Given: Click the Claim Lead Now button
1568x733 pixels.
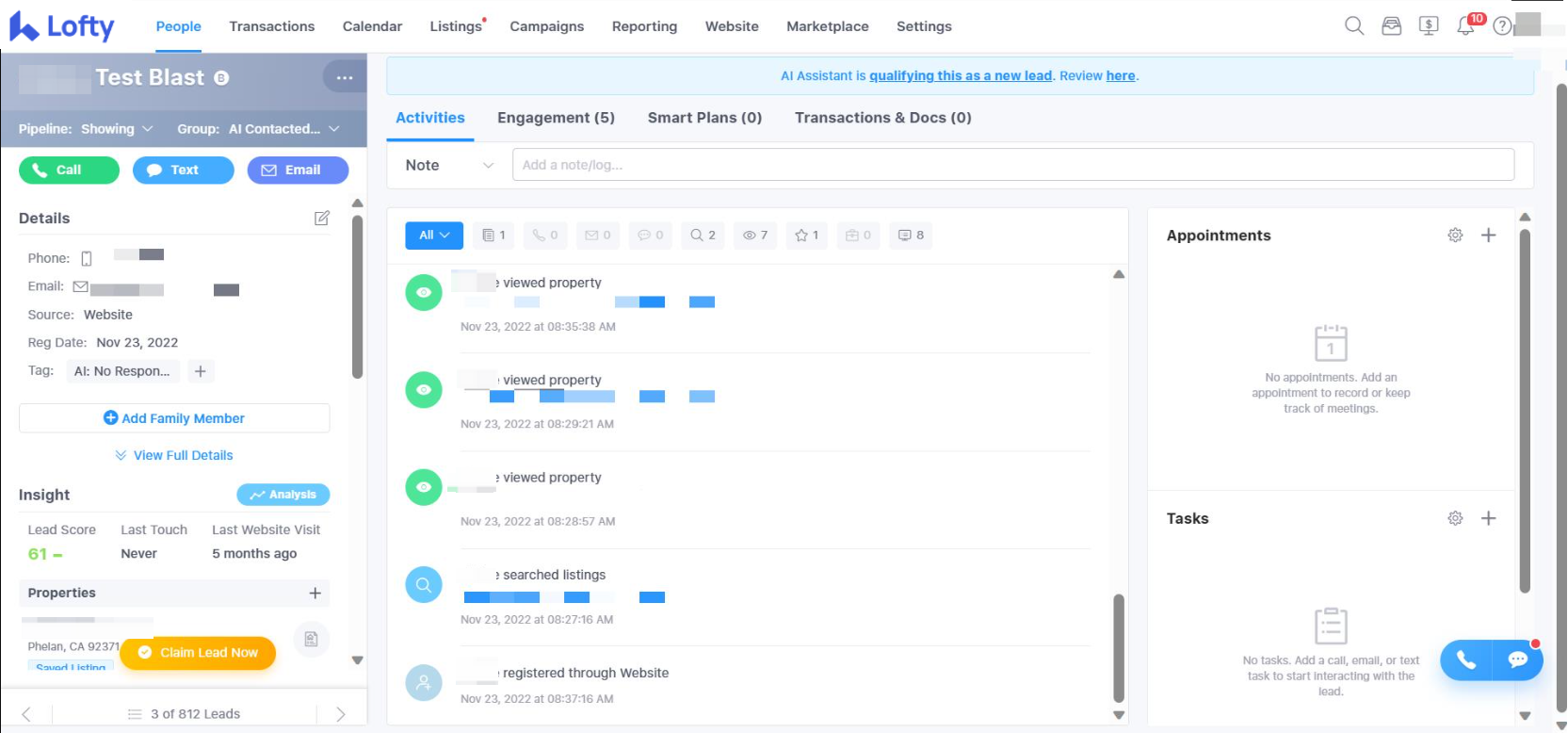Looking at the screenshot, I should (x=198, y=652).
